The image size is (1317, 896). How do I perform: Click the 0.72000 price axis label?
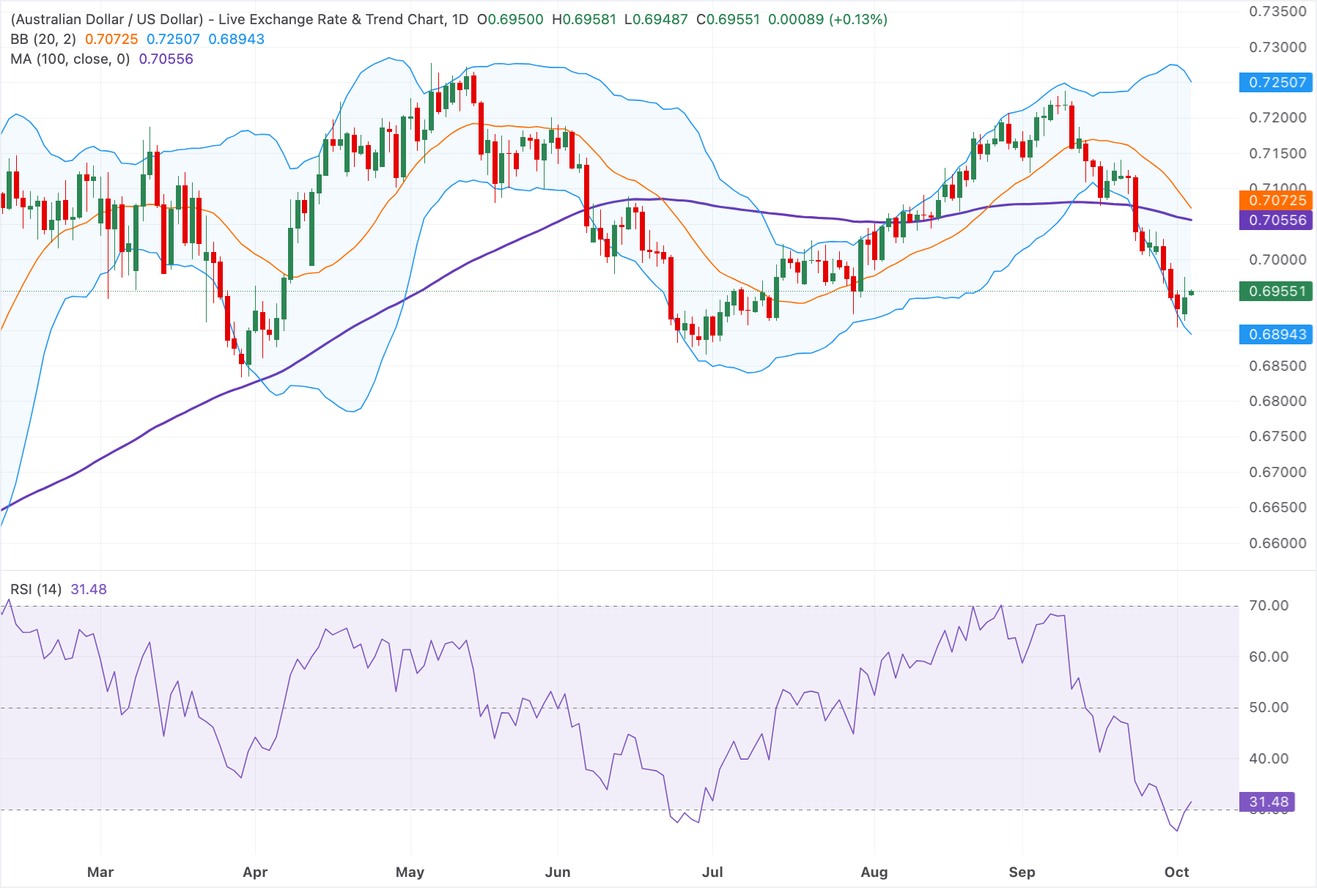point(1277,117)
